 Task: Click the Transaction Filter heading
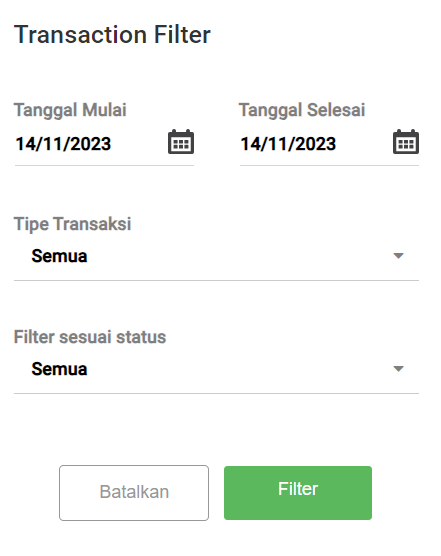pyautogui.click(x=112, y=35)
